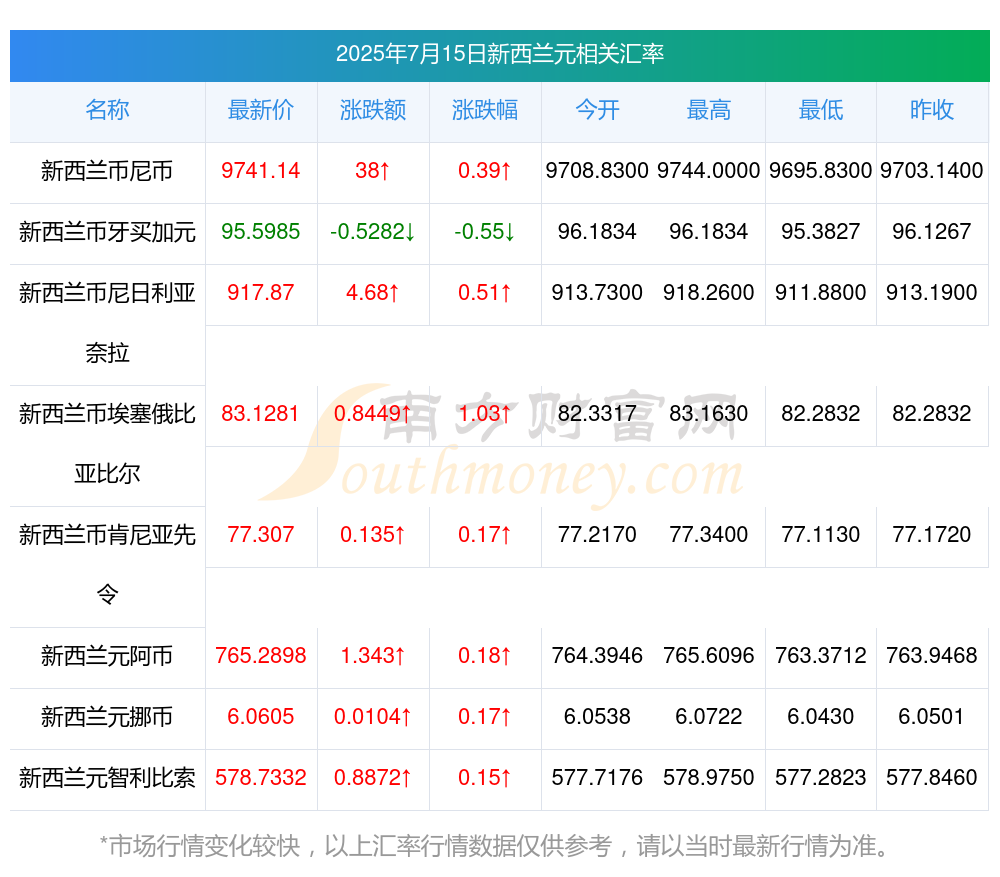Viewport: 1000px width, 877px height.
Task: Click latest price 9741.14
Action: (x=260, y=171)
